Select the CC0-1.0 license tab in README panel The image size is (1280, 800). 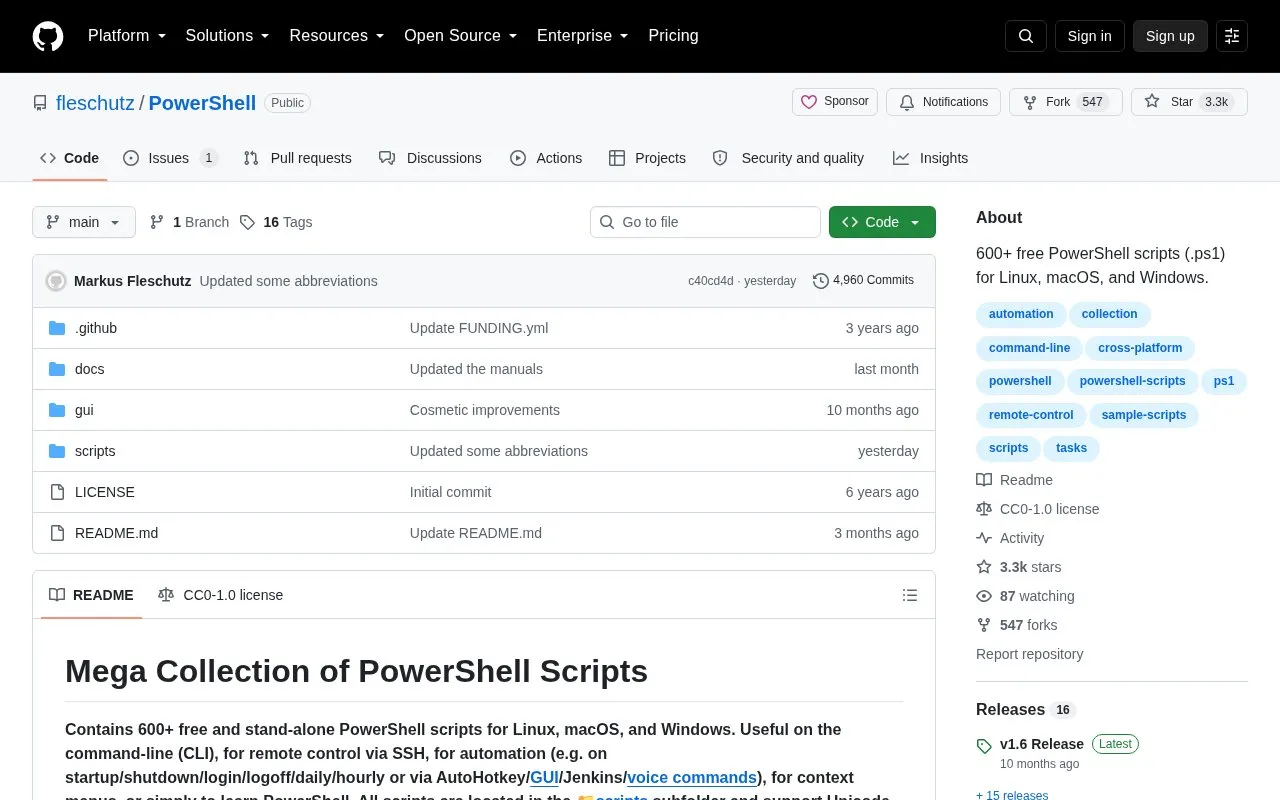pyautogui.click(x=221, y=595)
